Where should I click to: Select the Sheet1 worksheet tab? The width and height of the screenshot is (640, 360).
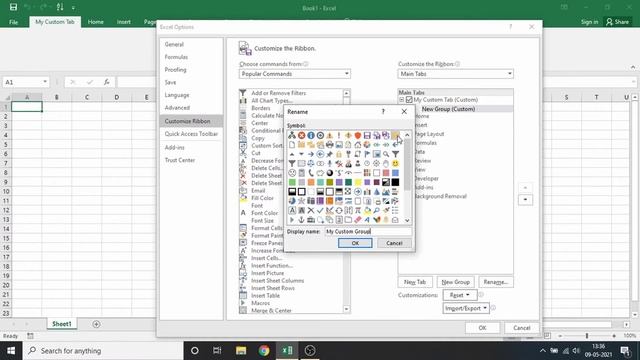click(x=62, y=324)
